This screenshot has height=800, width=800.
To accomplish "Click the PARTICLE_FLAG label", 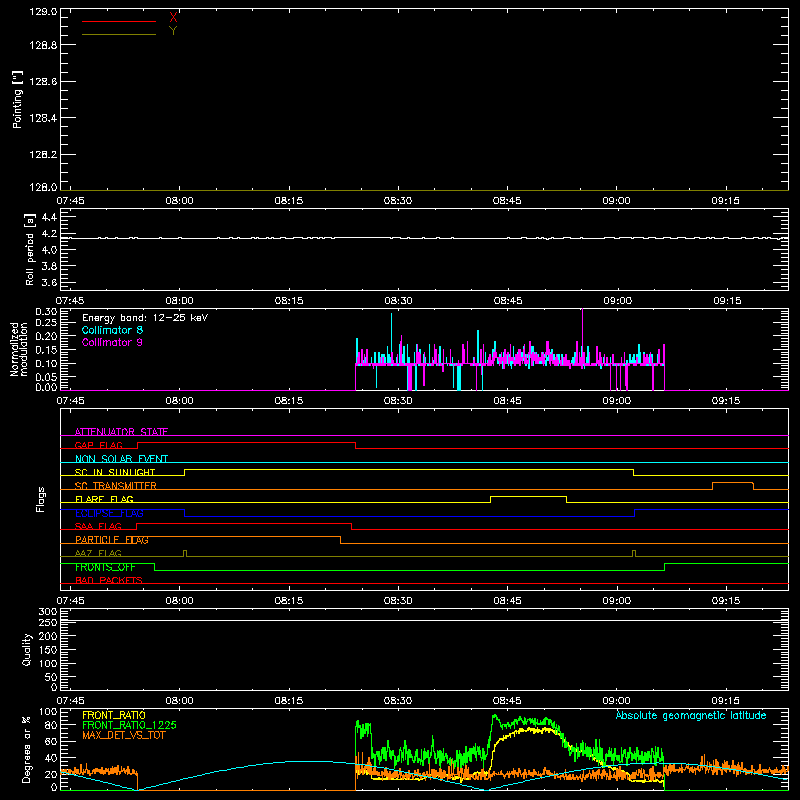I will [x=112, y=540].
